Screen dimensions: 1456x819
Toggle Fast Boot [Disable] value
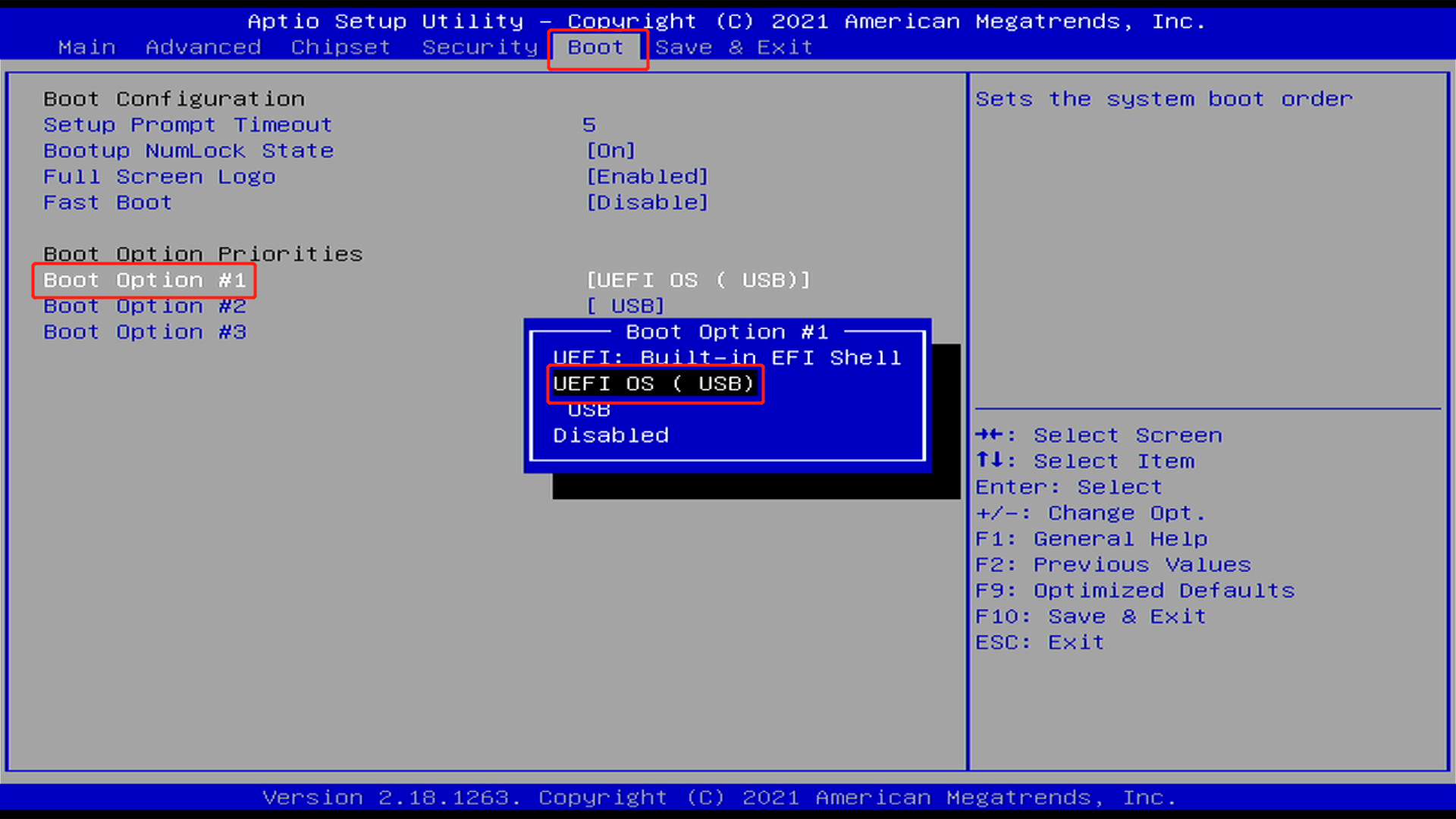click(648, 202)
